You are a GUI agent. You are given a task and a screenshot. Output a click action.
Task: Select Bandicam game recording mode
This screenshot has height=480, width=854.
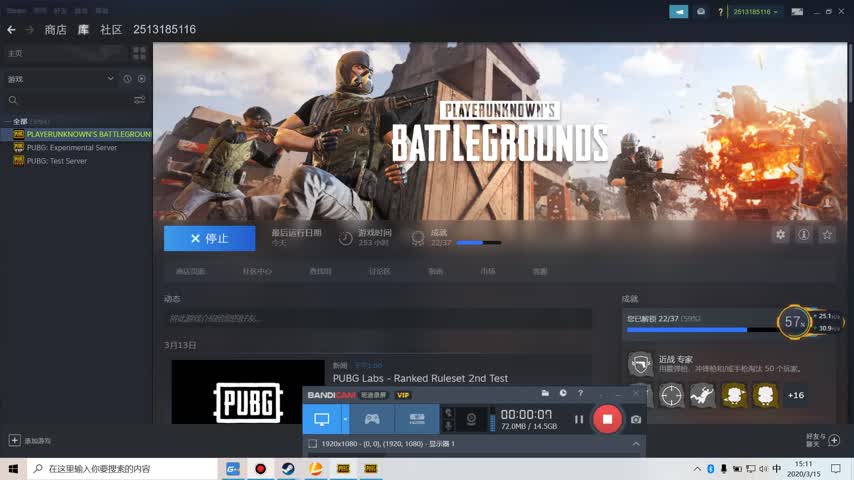(x=372, y=419)
